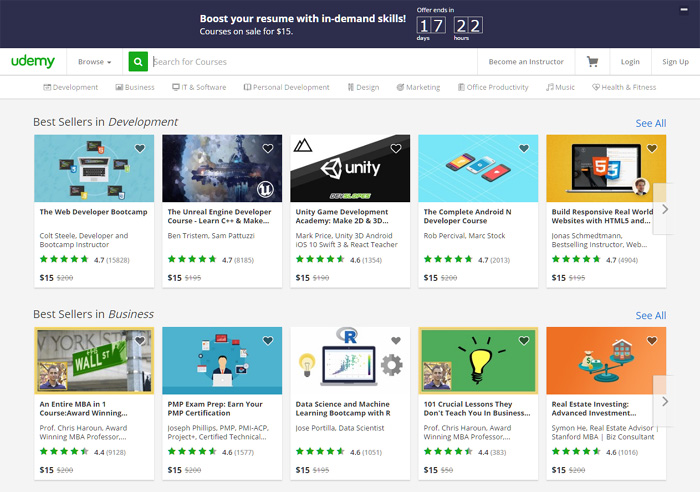Click title Data Science and Machine Learning Bootcamp
Image resolution: width=700 pixels, height=492 pixels.
pos(343,409)
